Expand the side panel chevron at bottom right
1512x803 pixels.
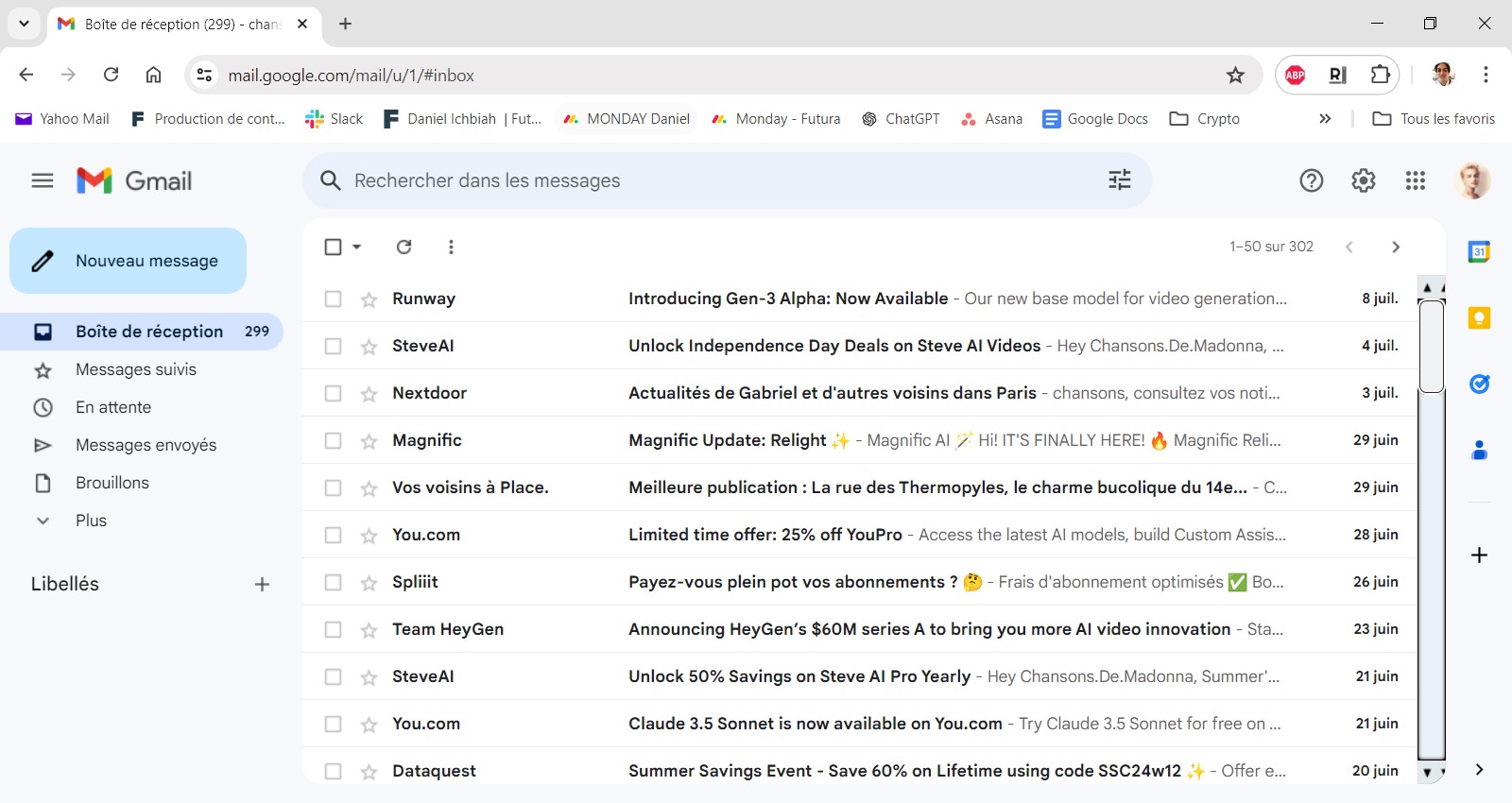click(x=1479, y=770)
